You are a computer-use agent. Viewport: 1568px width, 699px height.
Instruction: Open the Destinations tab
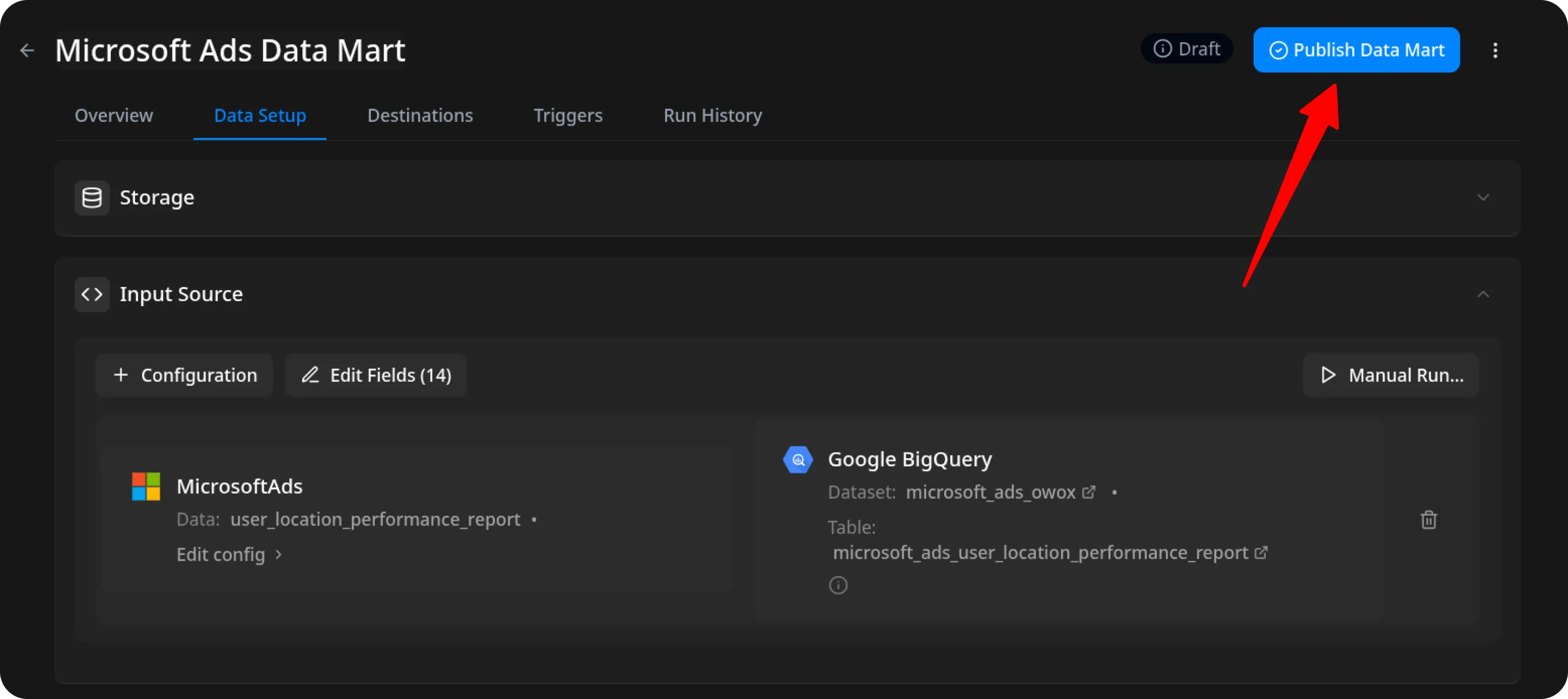click(420, 116)
